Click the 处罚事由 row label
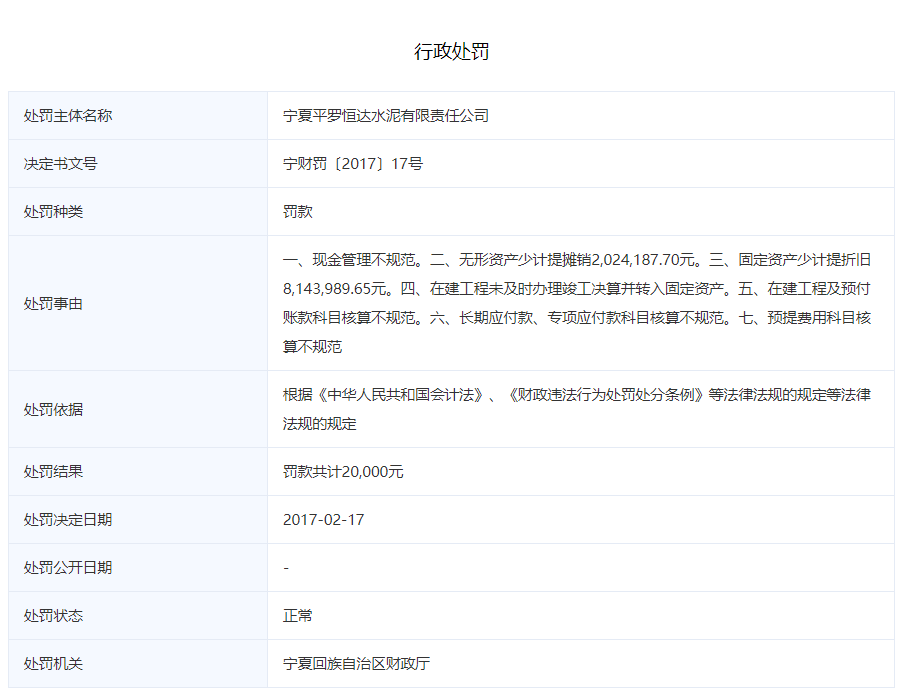The image size is (908, 700). [53, 304]
